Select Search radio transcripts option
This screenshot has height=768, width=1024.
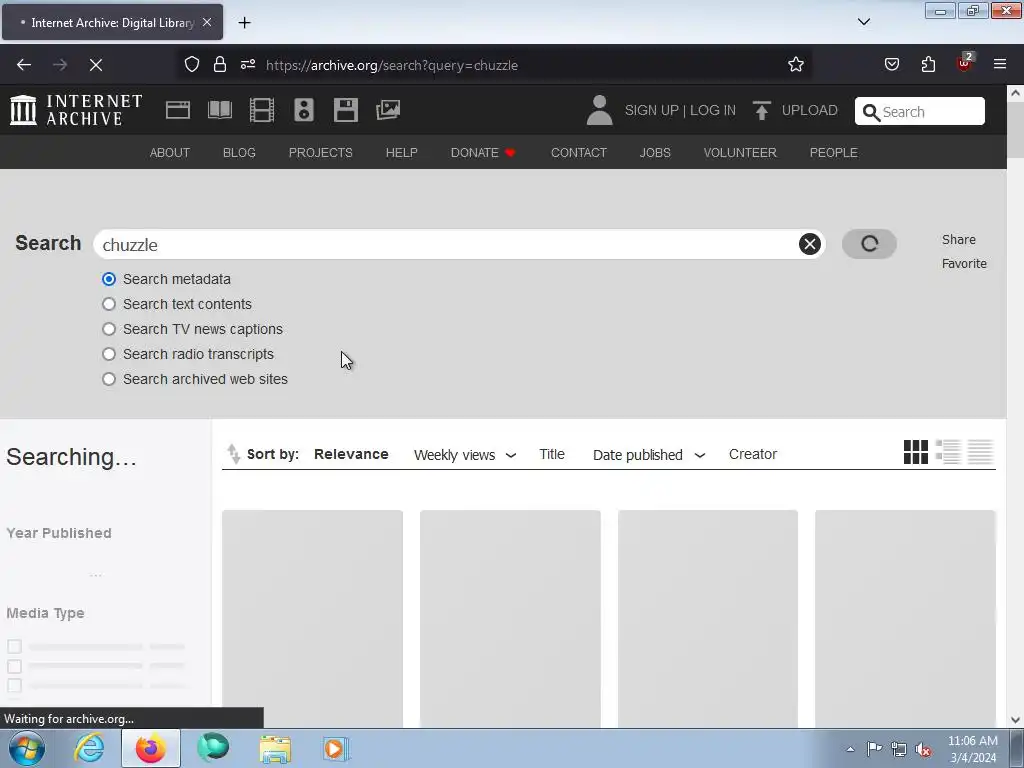(109, 354)
